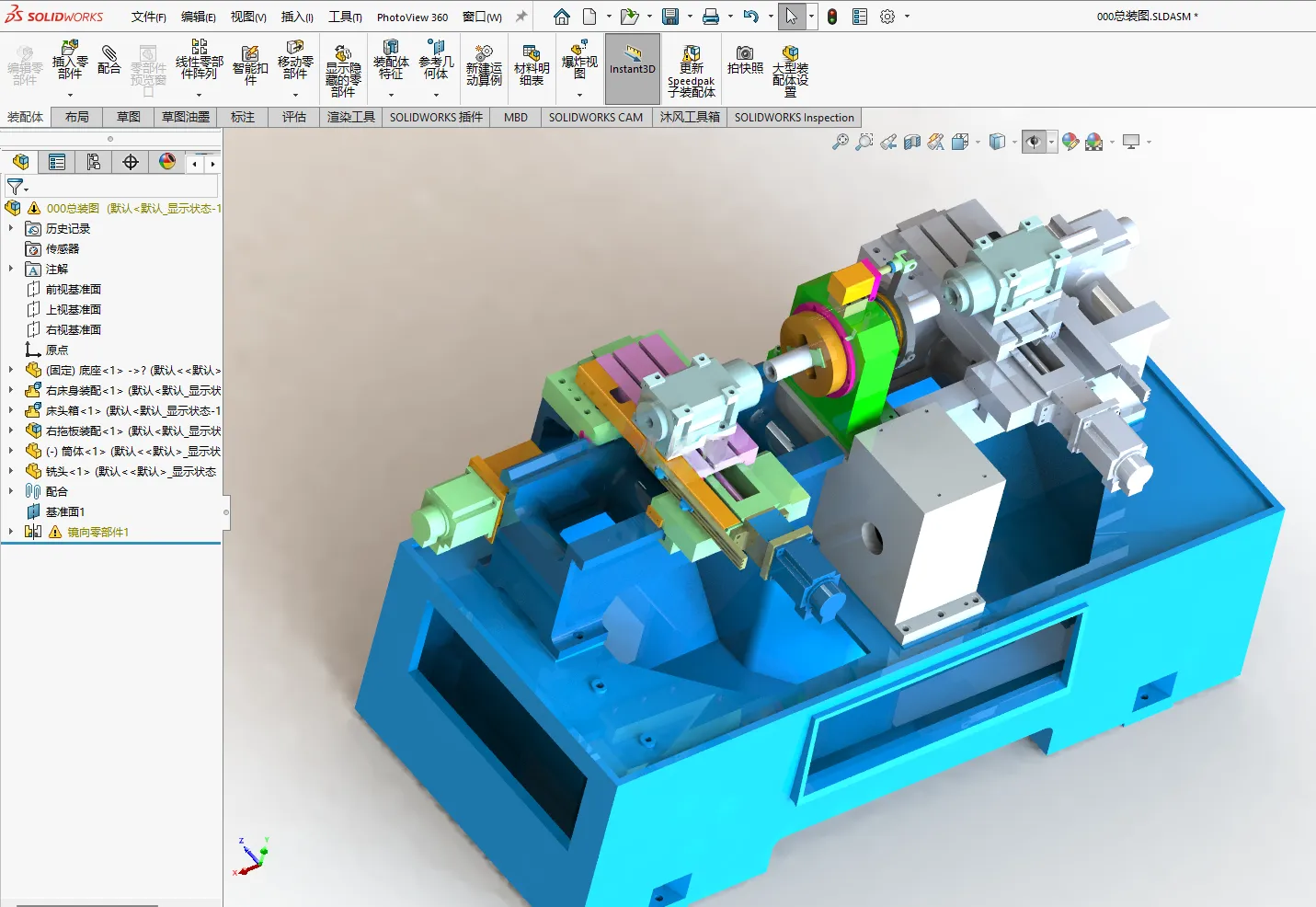This screenshot has width=1316, height=907.
Task: Click Edit Appearance color ball icon
Action: 1070,142
